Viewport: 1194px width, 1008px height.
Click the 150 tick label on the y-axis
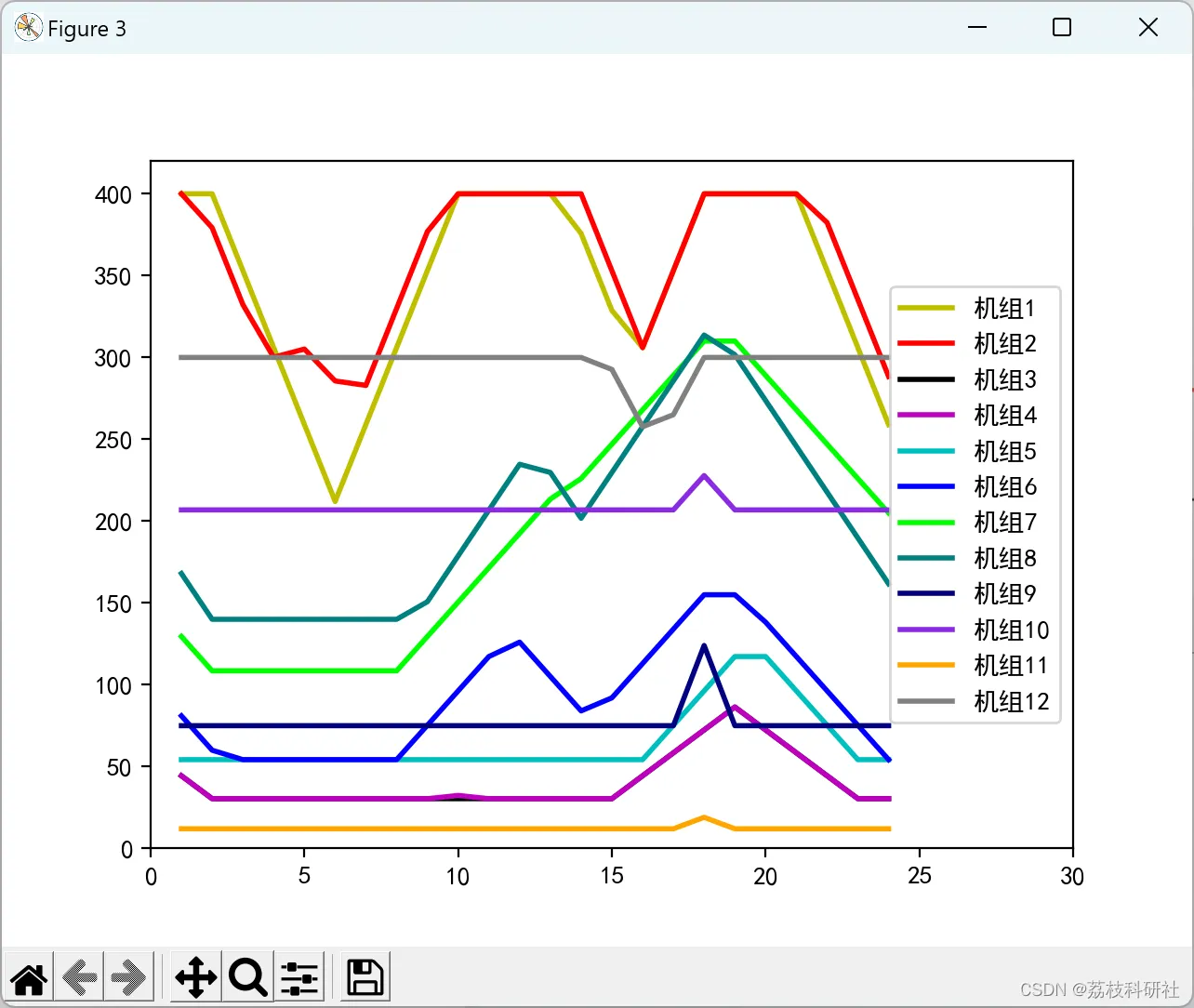(x=113, y=603)
